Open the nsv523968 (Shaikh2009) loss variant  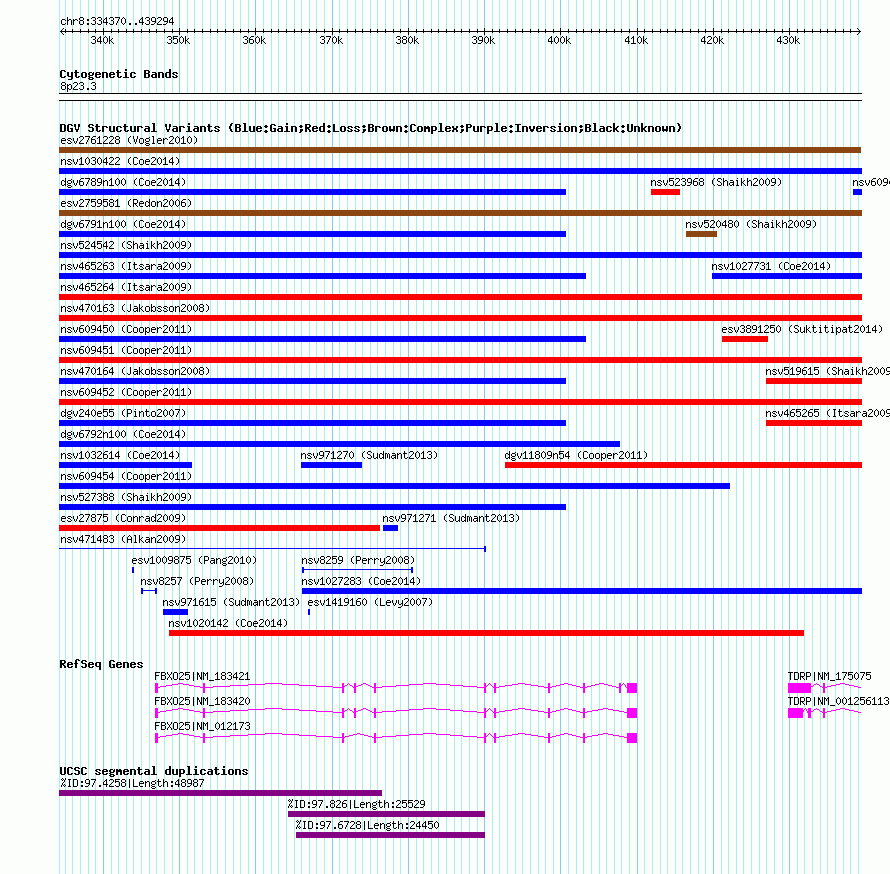665,192
